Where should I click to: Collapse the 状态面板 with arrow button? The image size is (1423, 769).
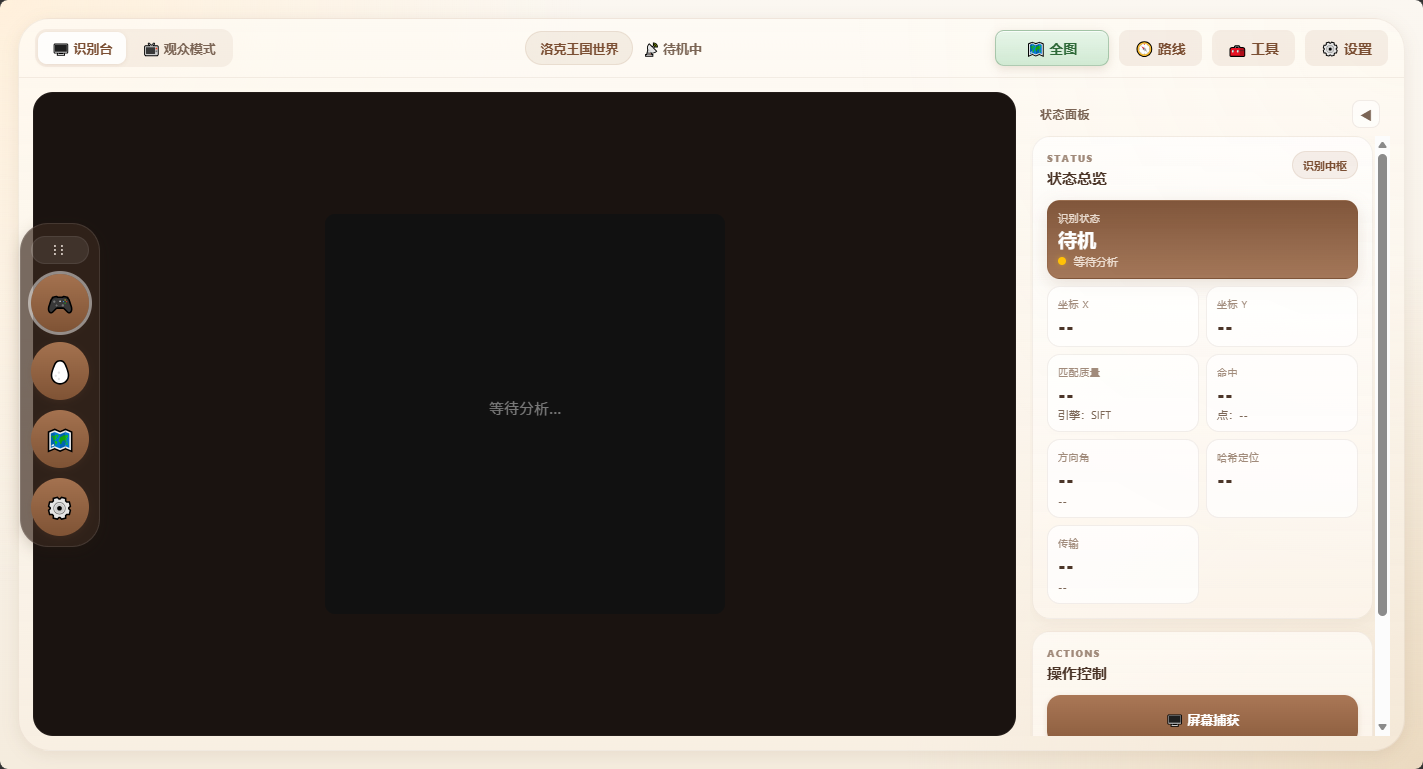(1365, 114)
